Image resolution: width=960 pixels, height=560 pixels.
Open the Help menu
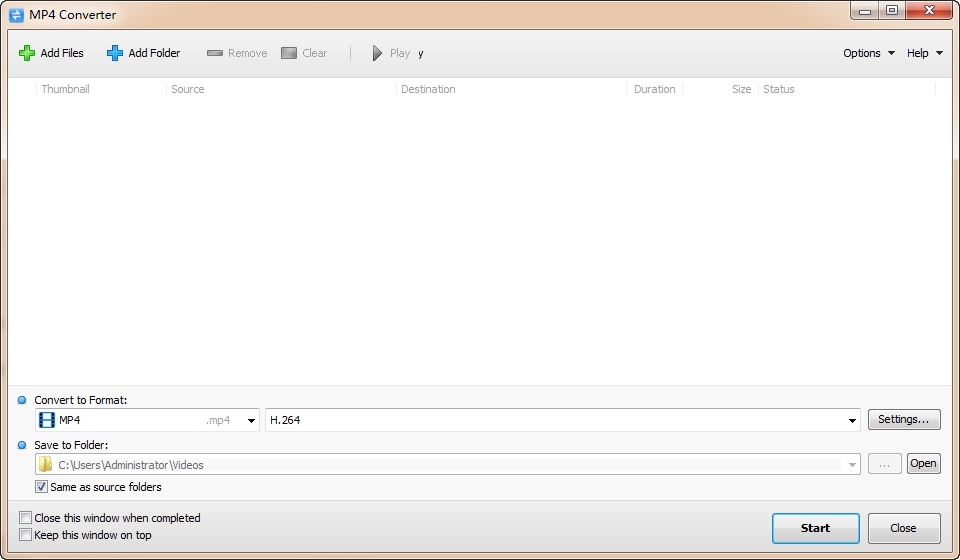(x=924, y=53)
